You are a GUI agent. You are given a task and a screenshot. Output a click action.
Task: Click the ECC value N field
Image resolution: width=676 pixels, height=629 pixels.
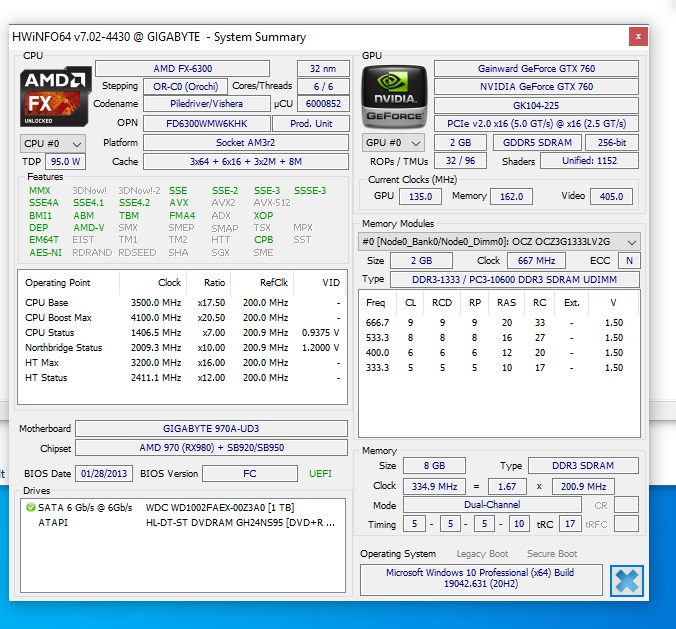(x=629, y=261)
